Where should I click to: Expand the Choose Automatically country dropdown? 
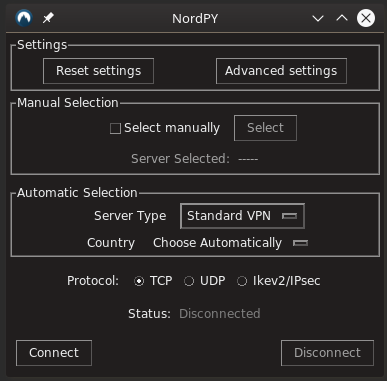click(x=230, y=243)
